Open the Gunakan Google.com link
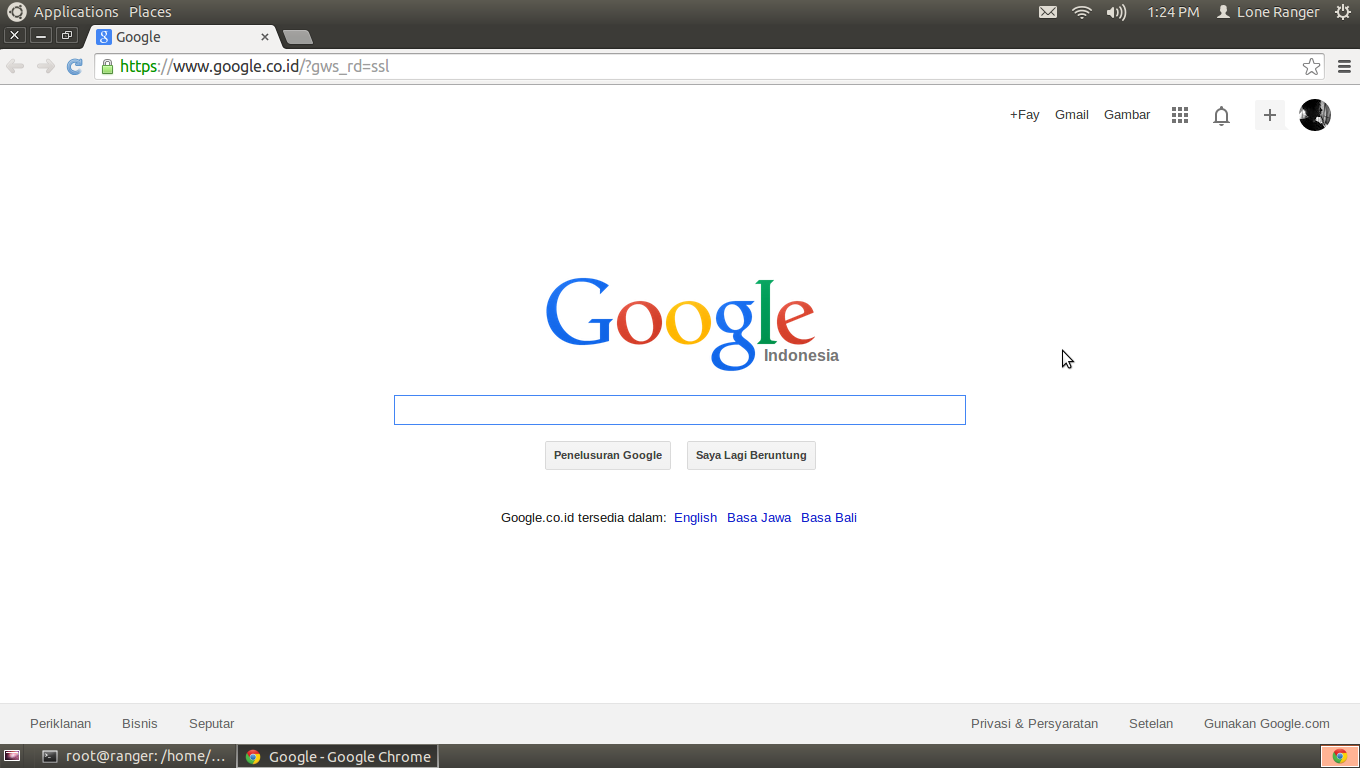The width and height of the screenshot is (1360, 768). coord(1267,724)
